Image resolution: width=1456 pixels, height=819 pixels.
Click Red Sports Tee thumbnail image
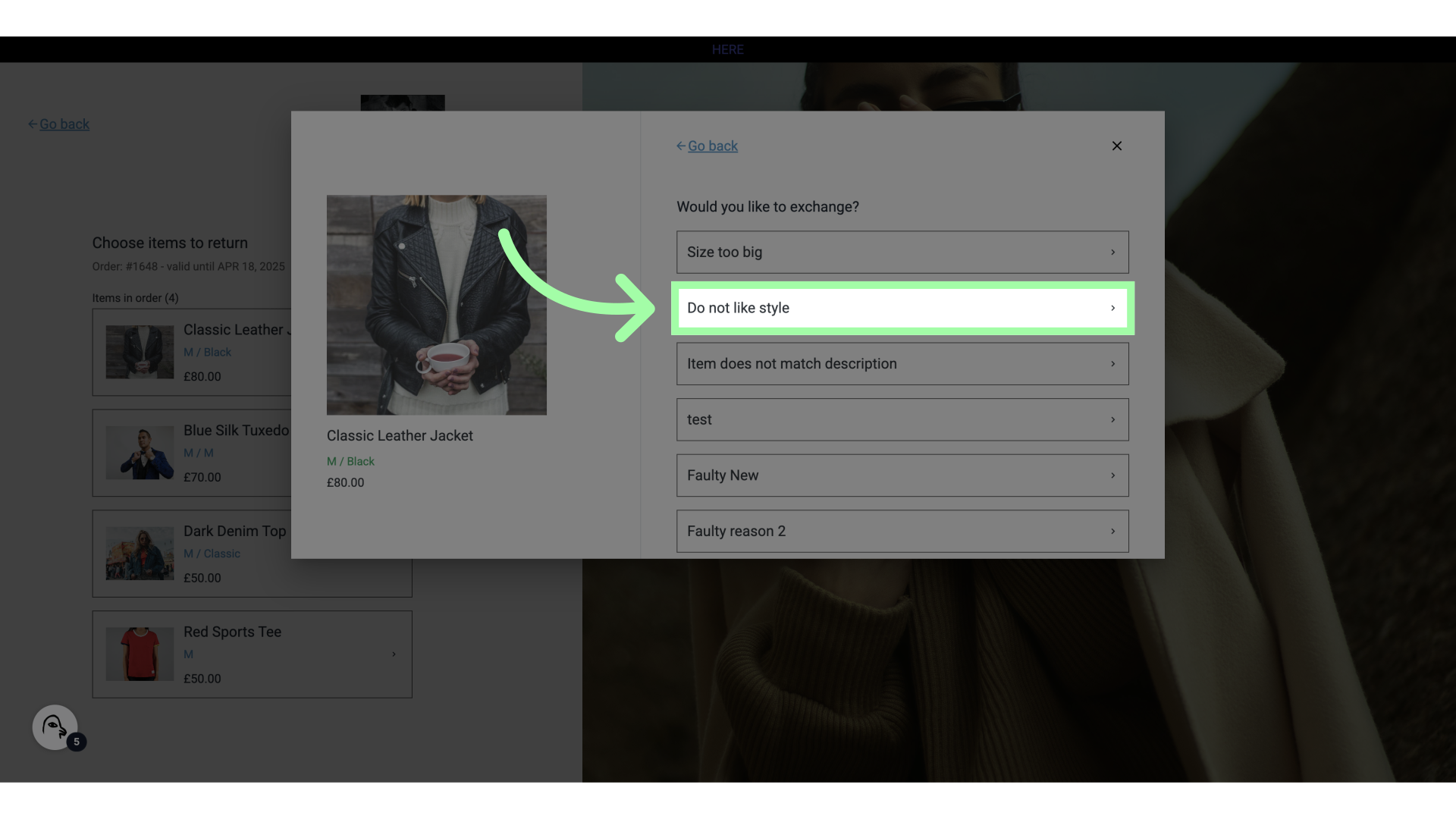tap(140, 654)
